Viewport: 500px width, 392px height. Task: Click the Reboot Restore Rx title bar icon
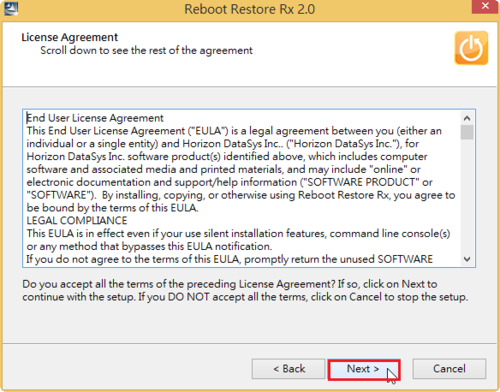(11, 8)
